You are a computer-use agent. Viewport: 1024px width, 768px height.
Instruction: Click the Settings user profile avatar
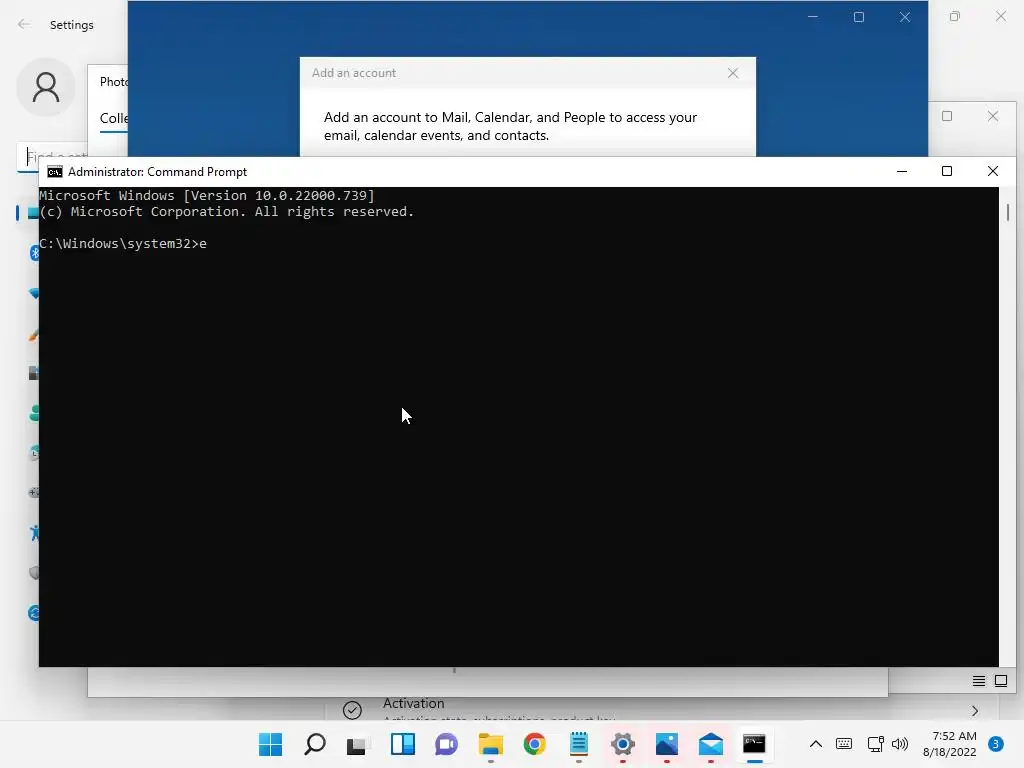pyautogui.click(x=46, y=87)
